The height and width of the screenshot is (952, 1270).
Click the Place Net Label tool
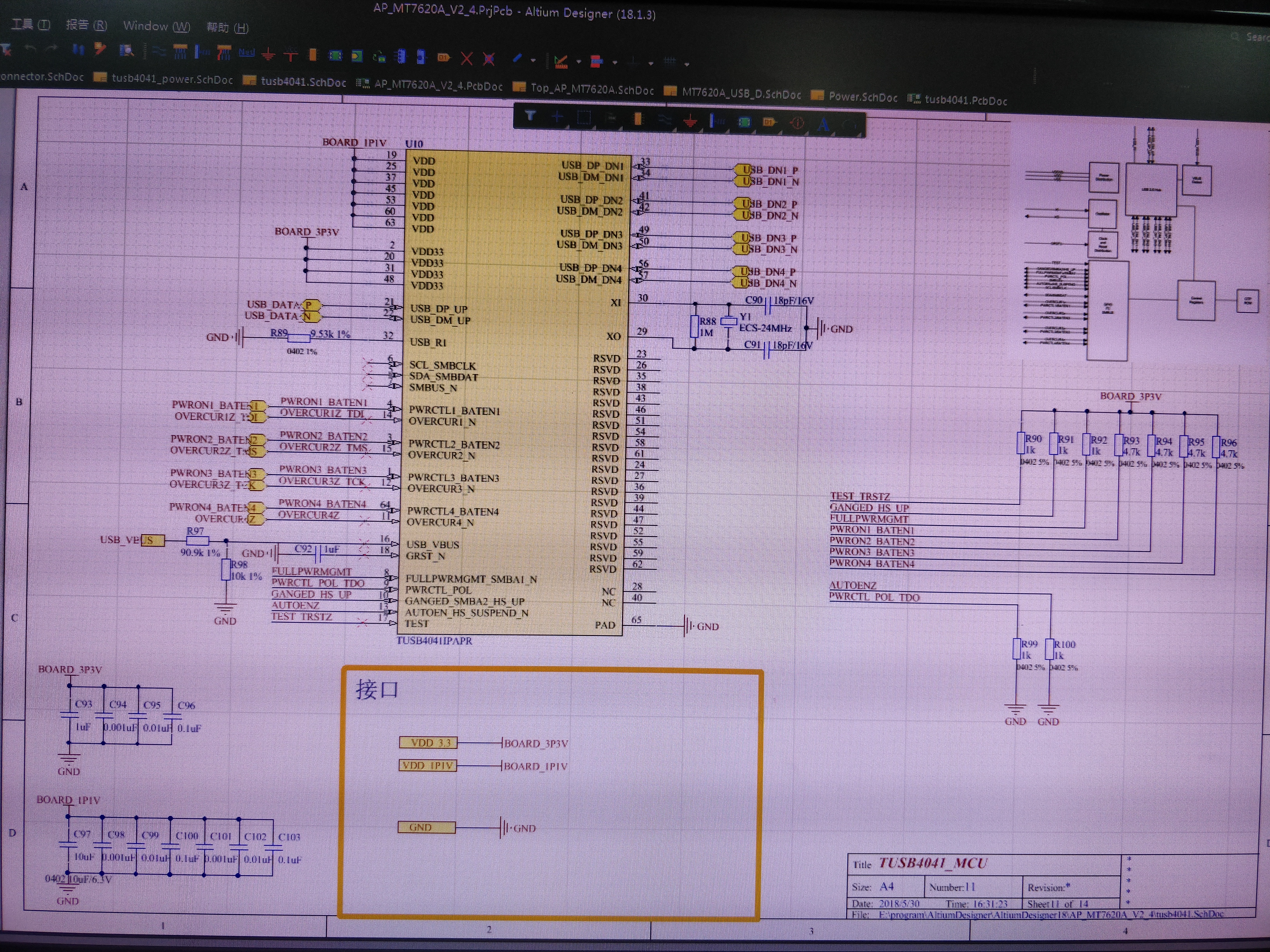click(246, 53)
